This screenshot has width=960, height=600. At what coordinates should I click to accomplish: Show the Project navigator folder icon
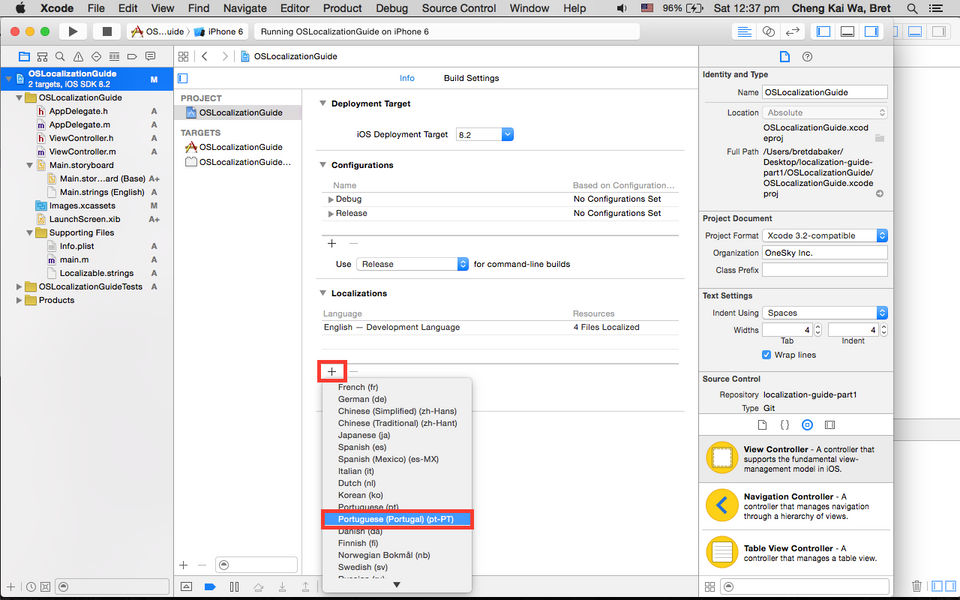24,56
